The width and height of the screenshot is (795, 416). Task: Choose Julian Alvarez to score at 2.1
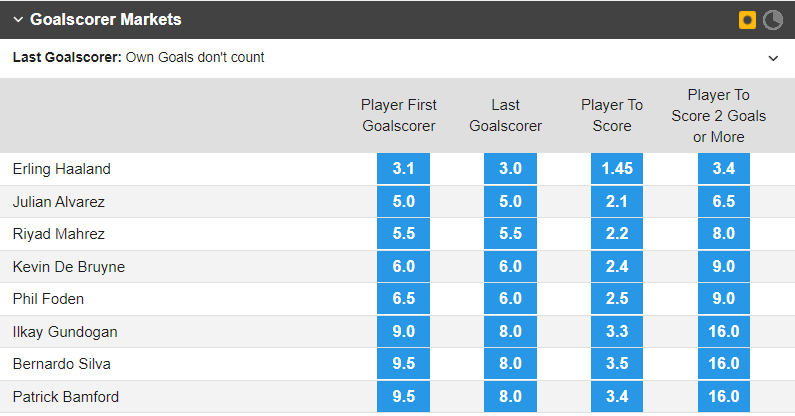616,201
